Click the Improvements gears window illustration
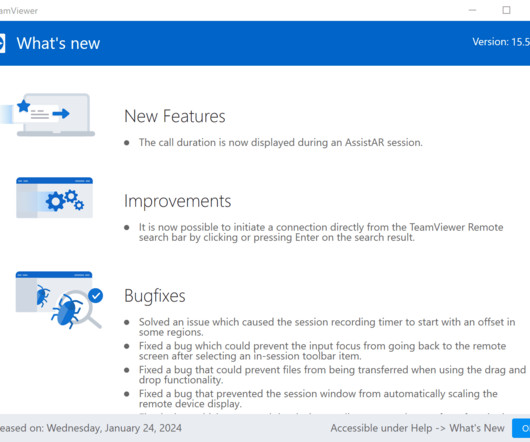This screenshot has width=530, height=442. (54, 198)
